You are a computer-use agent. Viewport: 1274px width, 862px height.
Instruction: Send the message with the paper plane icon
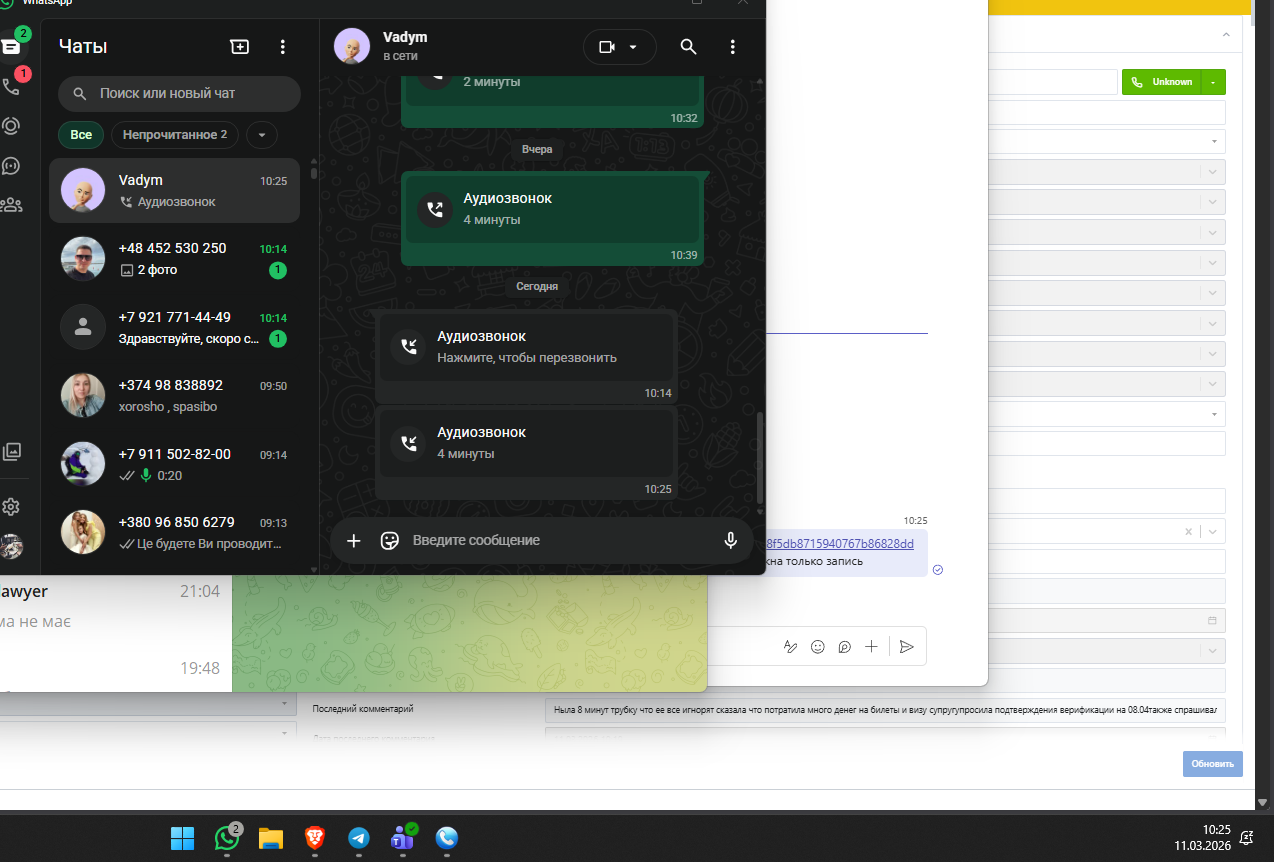906,647
